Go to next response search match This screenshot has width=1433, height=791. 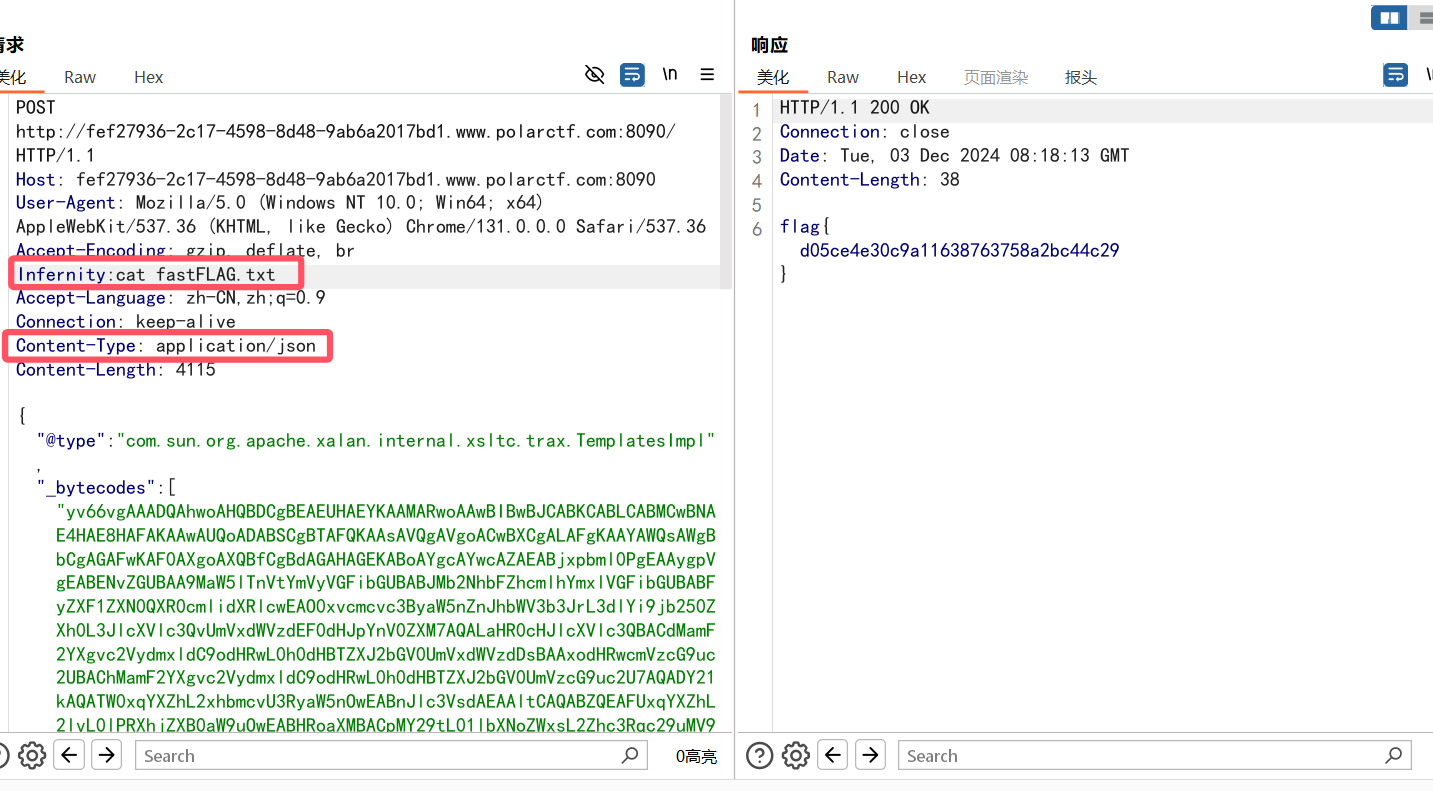(870, 755)
